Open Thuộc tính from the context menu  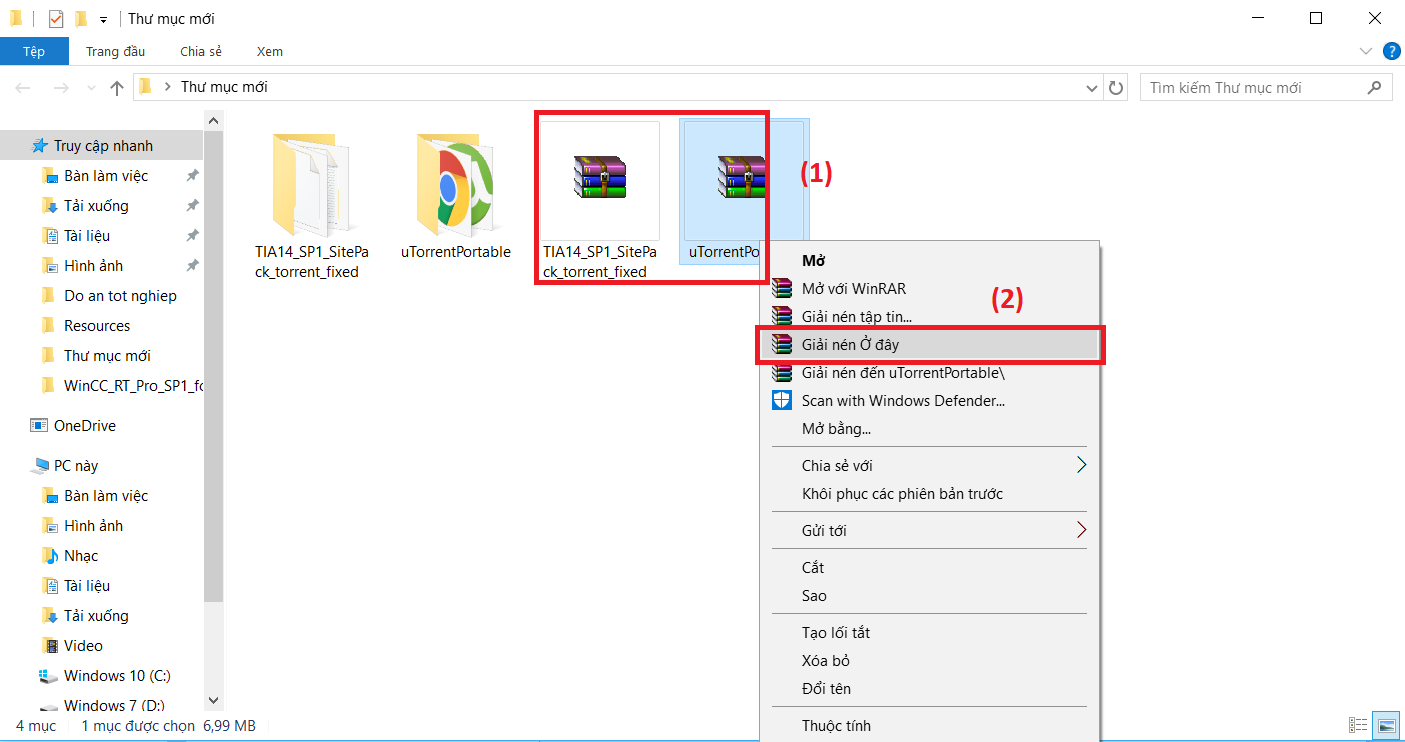click(x=930, y=725)
